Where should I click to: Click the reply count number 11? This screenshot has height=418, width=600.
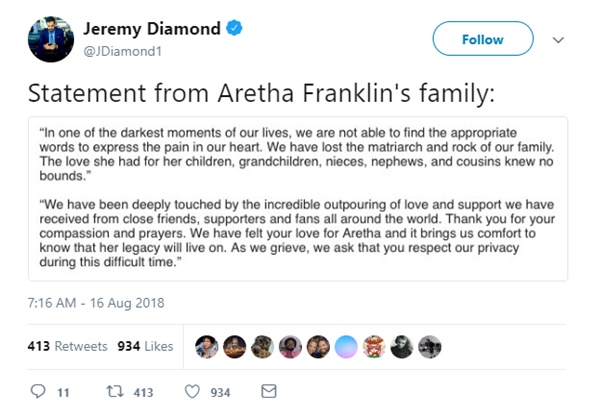61,394
